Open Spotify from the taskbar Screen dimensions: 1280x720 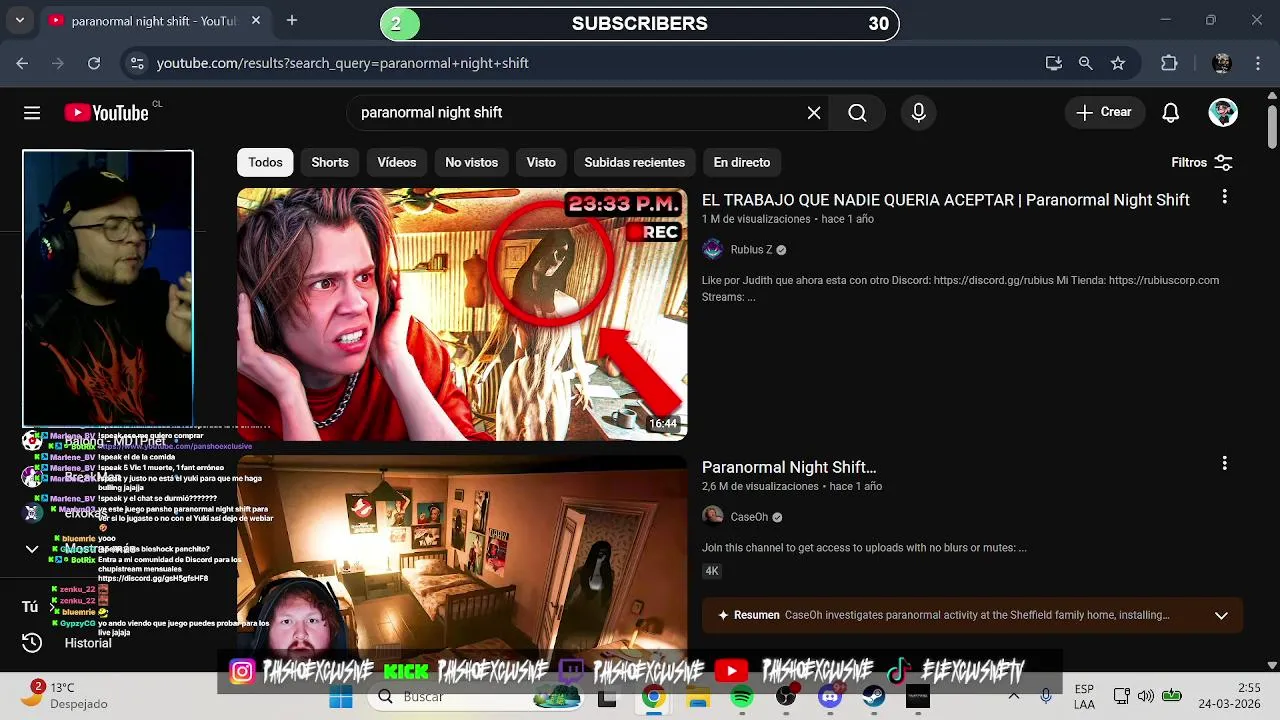tap(741, 697)
